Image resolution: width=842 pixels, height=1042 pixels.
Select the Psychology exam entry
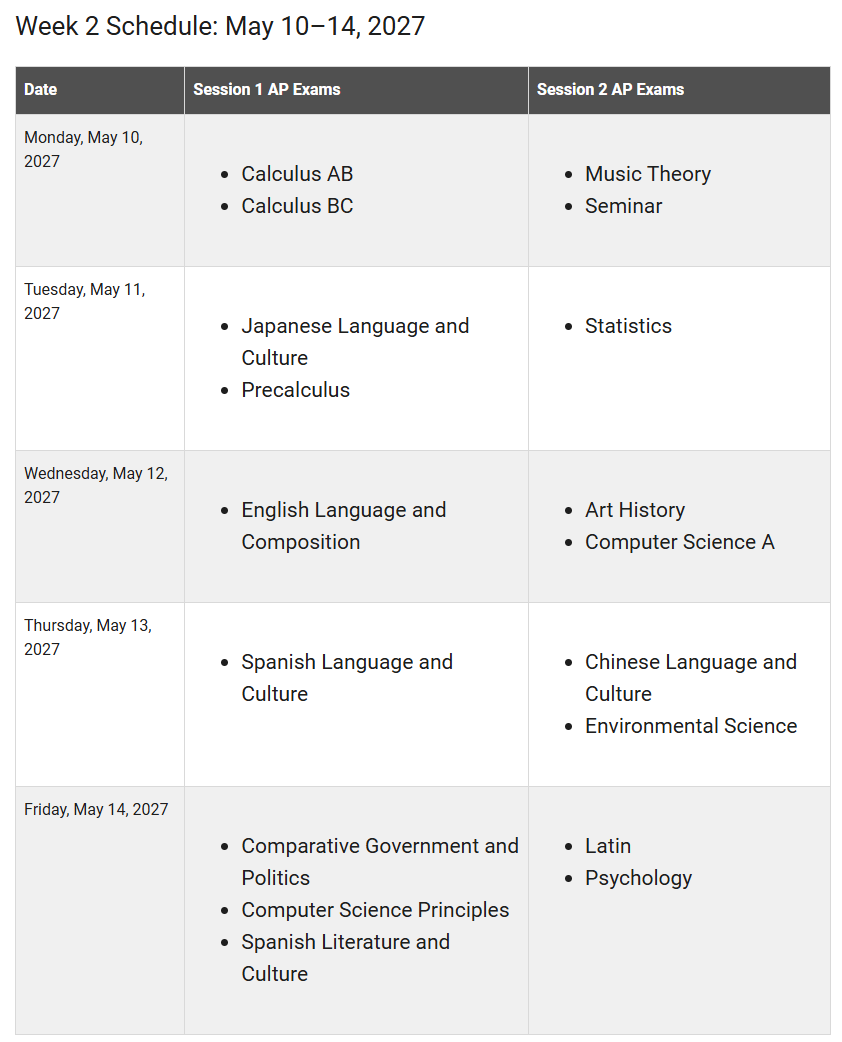[x=639, y=878]
